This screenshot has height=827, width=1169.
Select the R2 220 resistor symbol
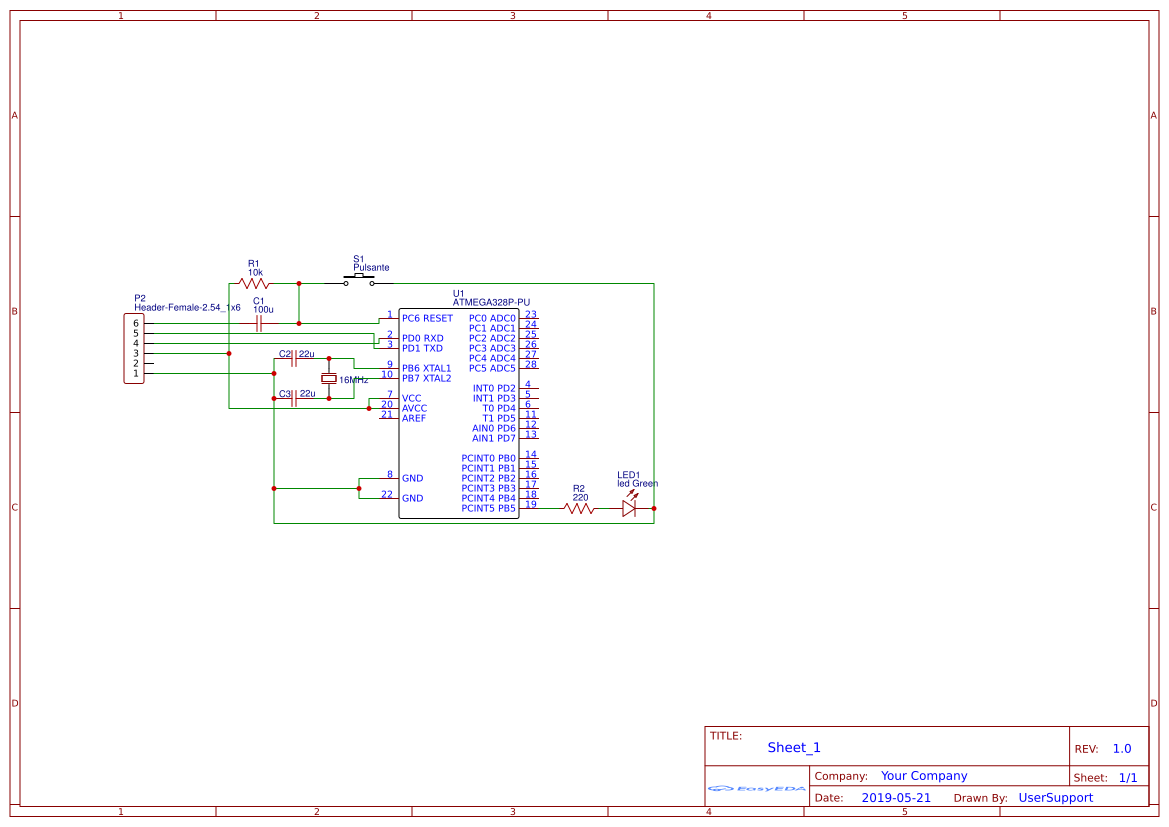[x=580, y=507]
